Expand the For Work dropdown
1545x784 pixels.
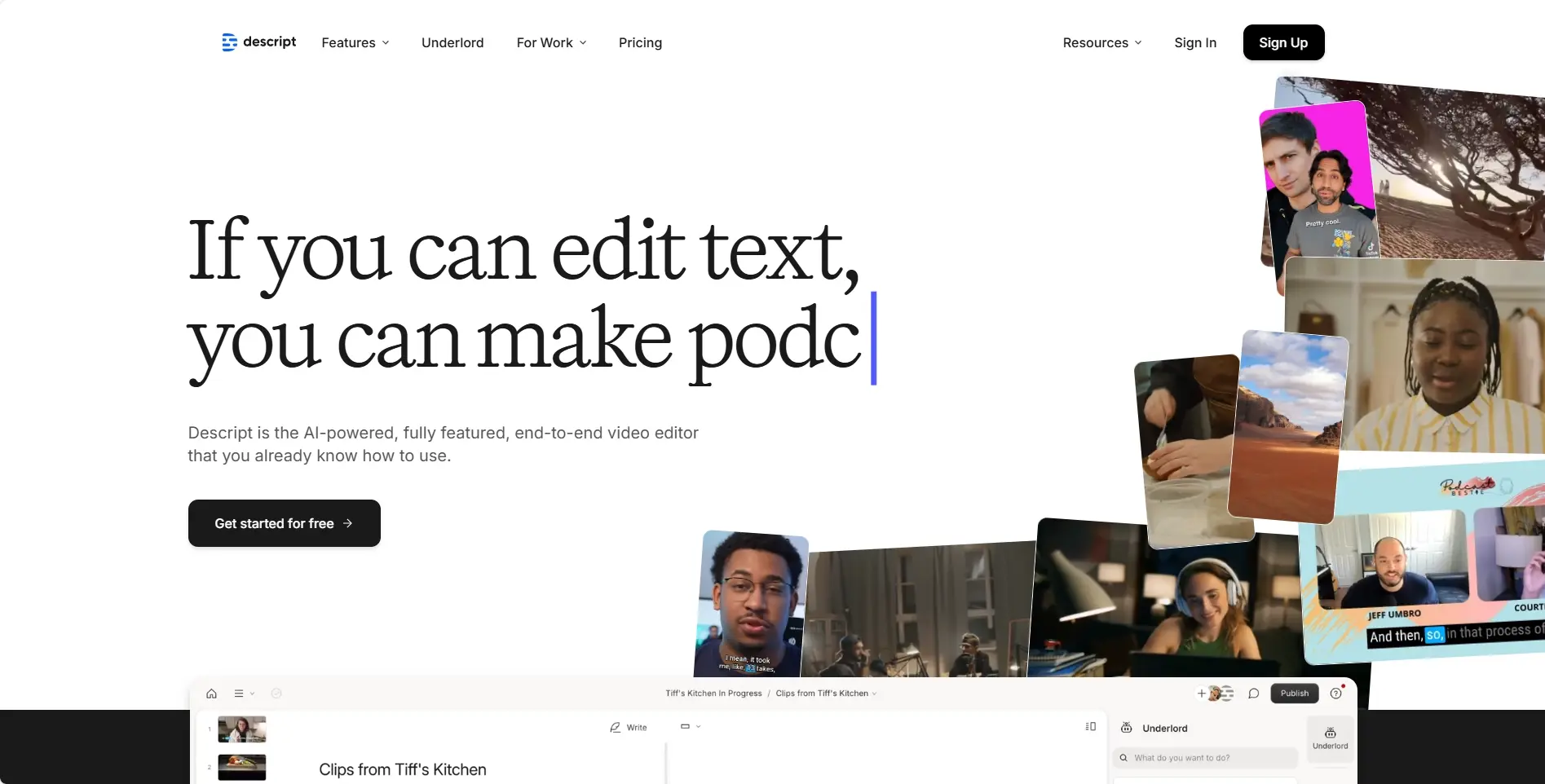pyautogui.click(x=551, y=42)
